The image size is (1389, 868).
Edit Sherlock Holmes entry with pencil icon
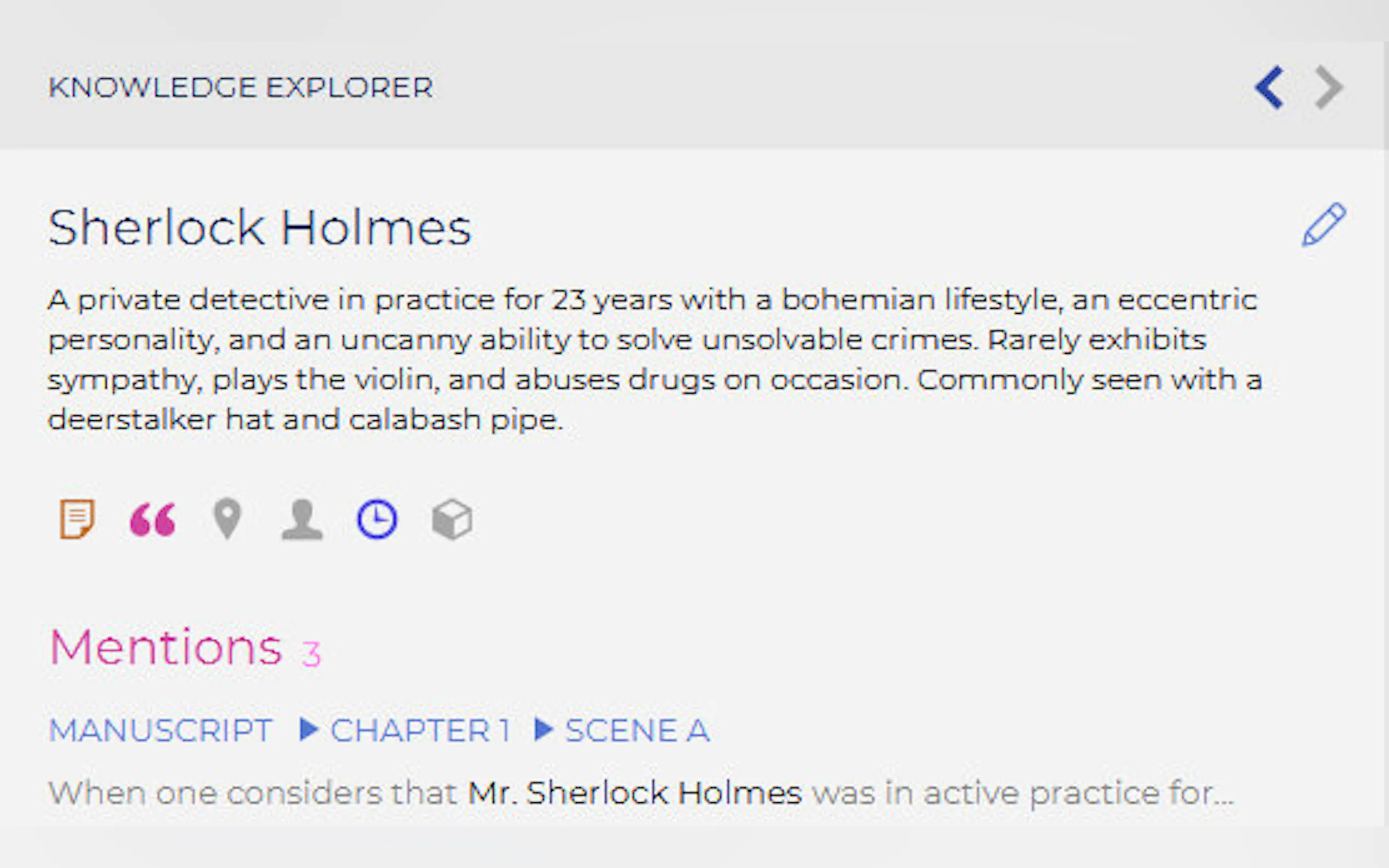pos(1323,225)
